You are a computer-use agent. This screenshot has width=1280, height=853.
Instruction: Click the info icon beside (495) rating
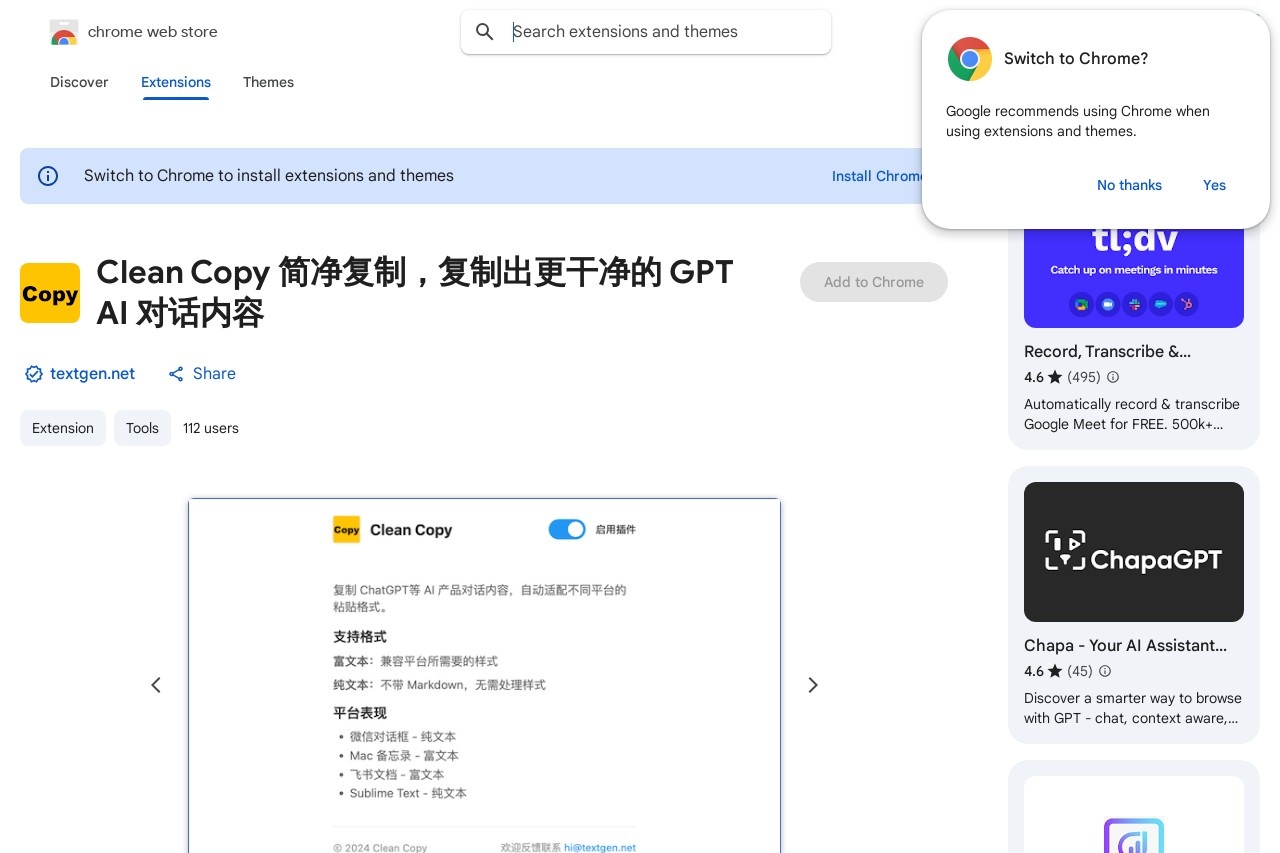[x=1113, y=377]
